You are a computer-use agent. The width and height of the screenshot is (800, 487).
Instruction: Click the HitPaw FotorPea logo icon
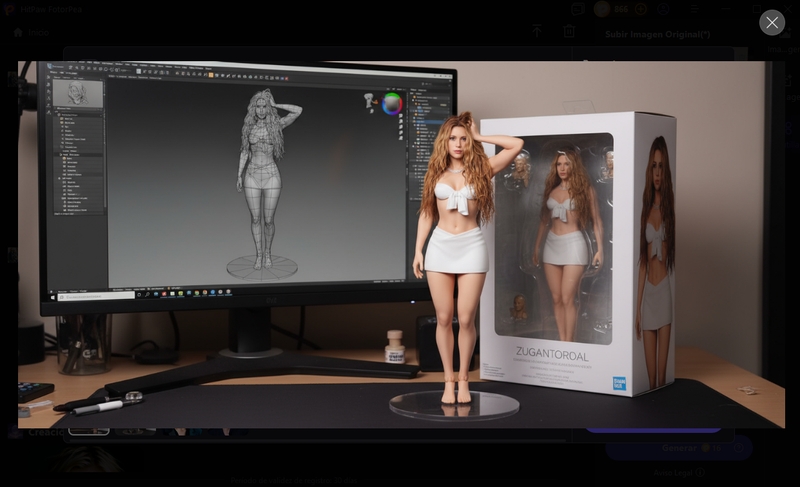(x=9, y=9)
